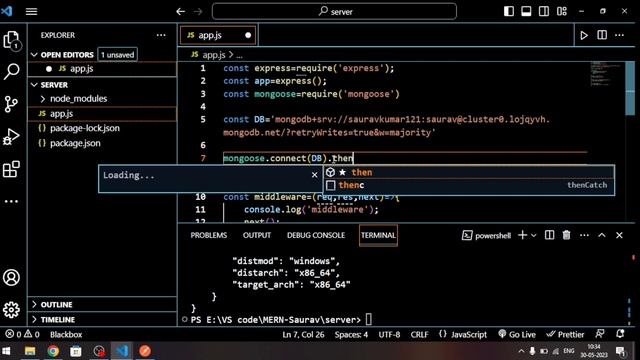This screenshot has height=360, width=640.
Task: Start the Go Live server
Action: tap(517, 335)
